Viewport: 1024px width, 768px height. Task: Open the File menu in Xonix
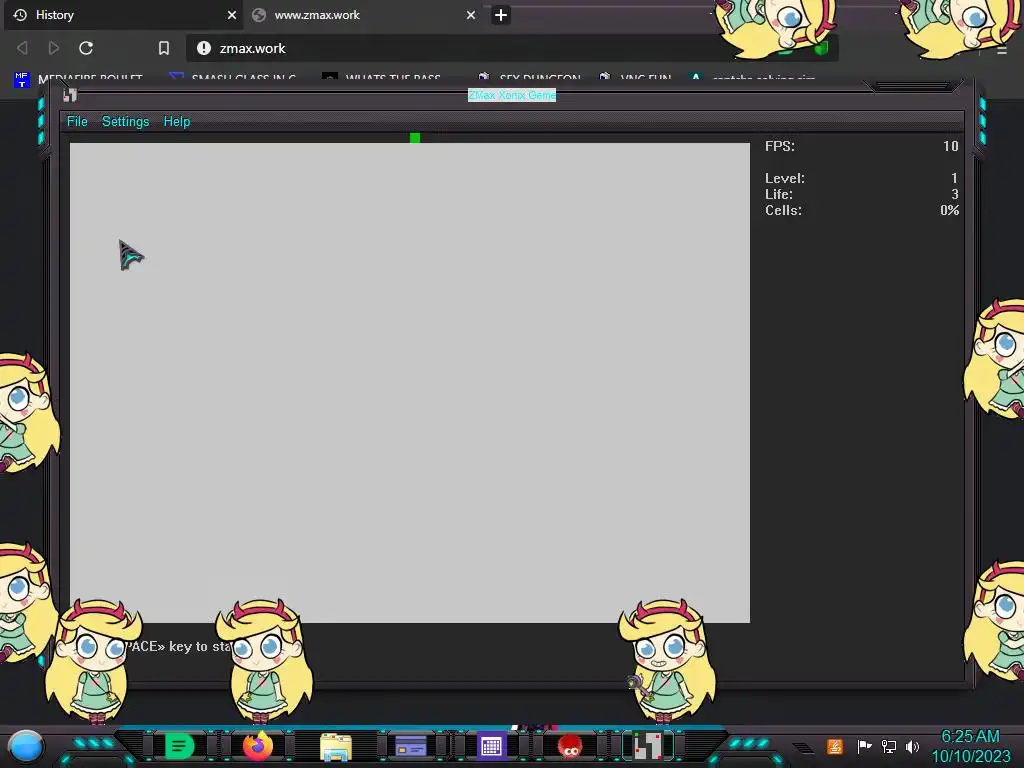click(77, 121)
